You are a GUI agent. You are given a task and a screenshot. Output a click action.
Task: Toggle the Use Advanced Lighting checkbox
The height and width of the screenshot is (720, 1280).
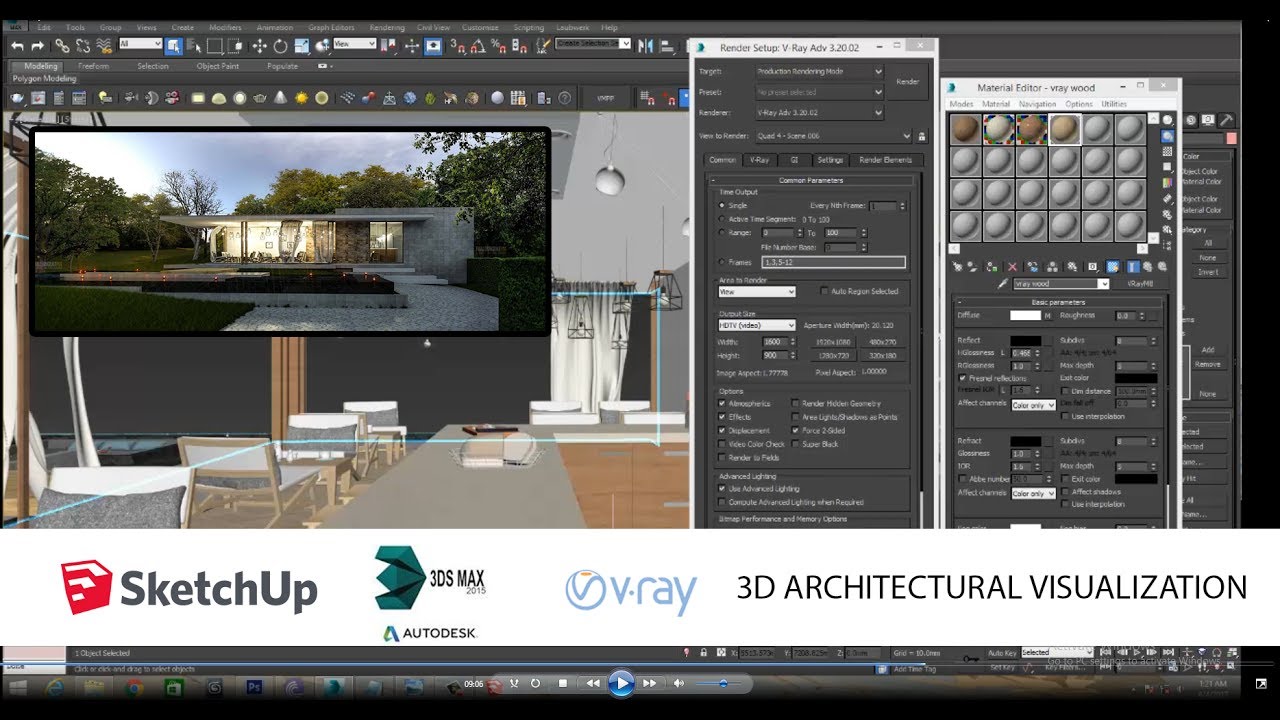(723, 489)
